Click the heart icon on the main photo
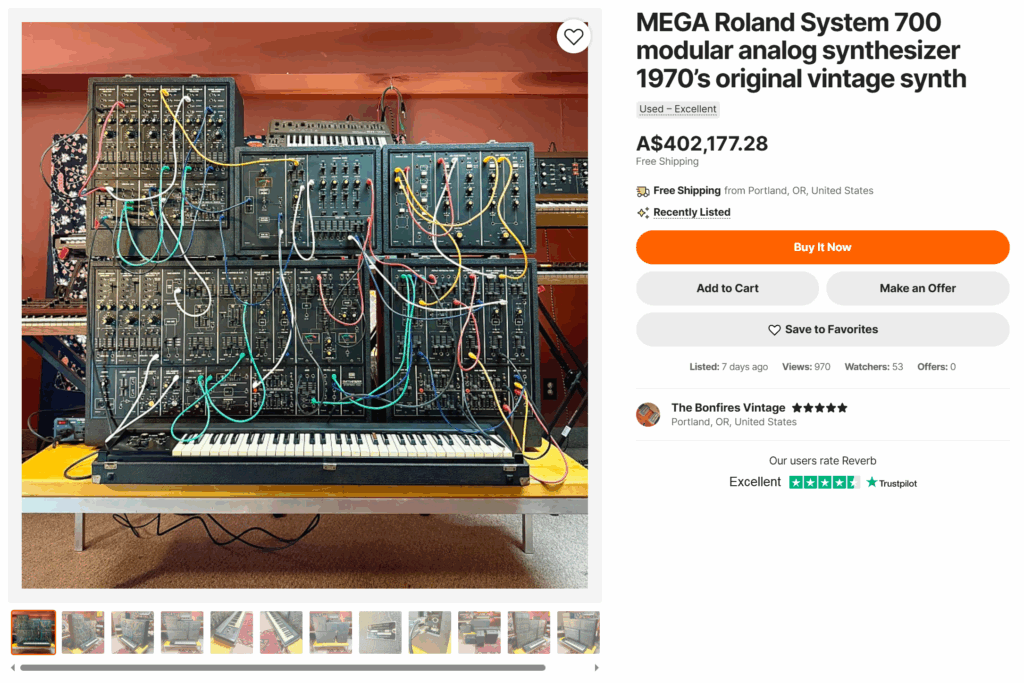Screen dimensions: 1024x683 tap(573, 37)
